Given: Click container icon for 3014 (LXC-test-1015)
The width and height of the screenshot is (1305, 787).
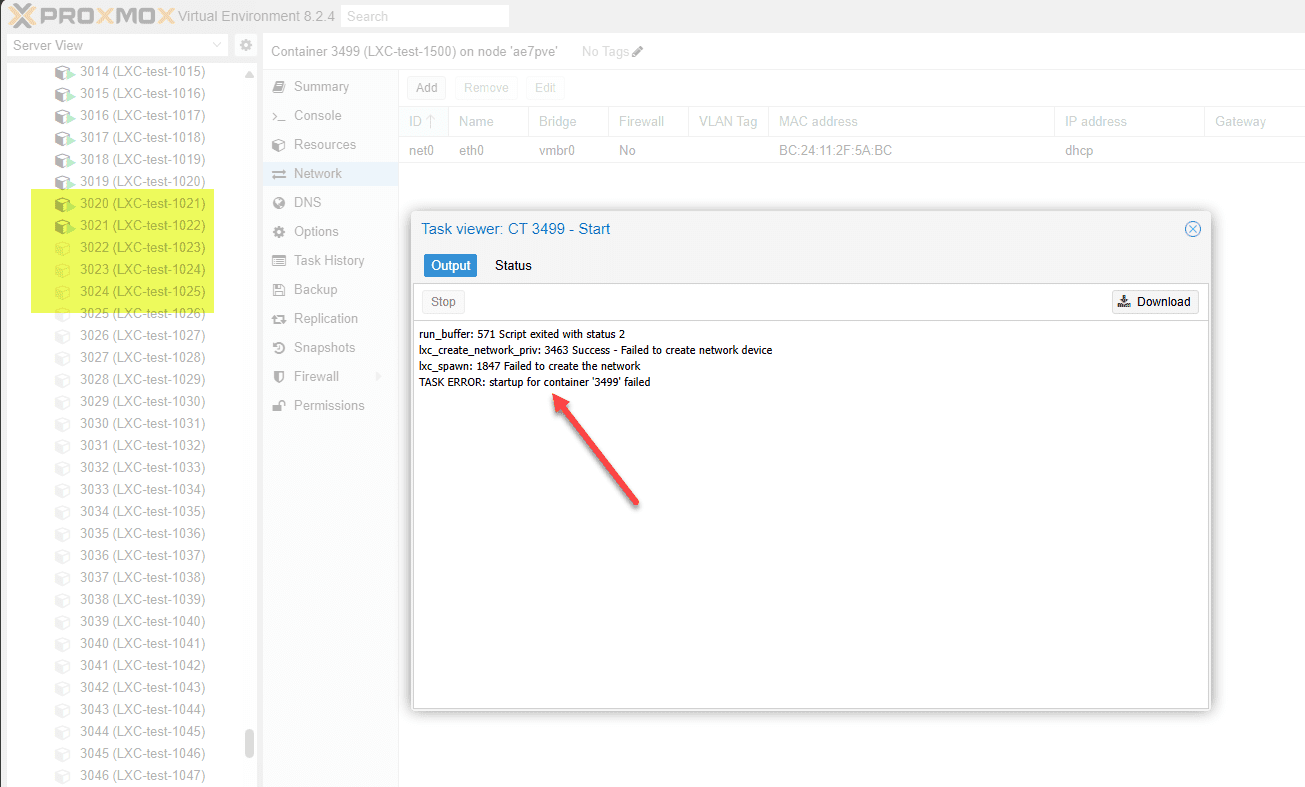Looking at the screenshot, I should click(64, 72).
